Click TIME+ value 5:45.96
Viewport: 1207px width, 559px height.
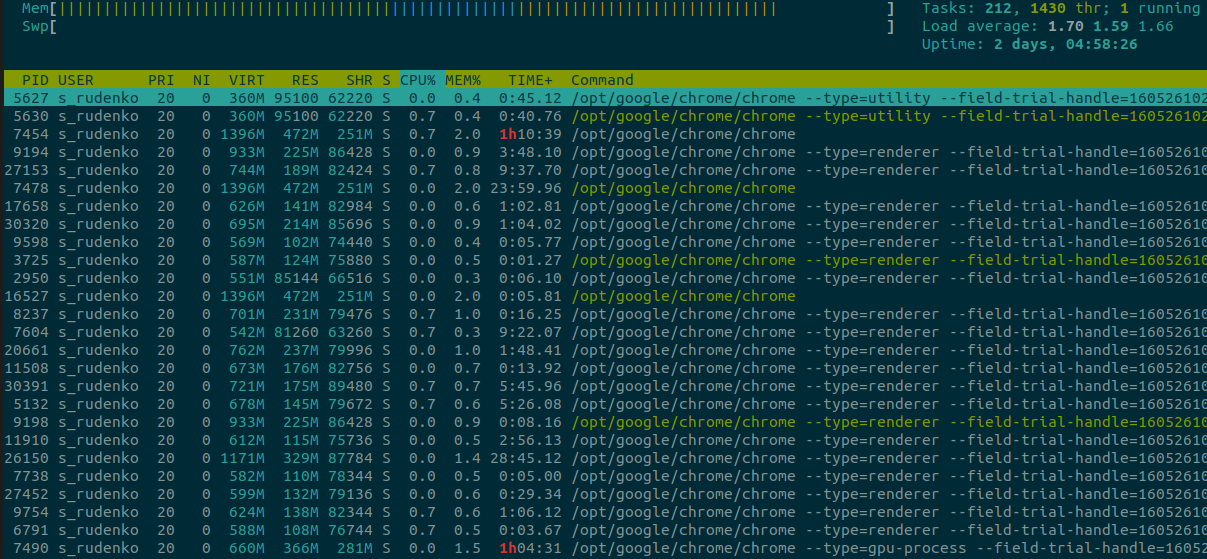coord(530,386)
